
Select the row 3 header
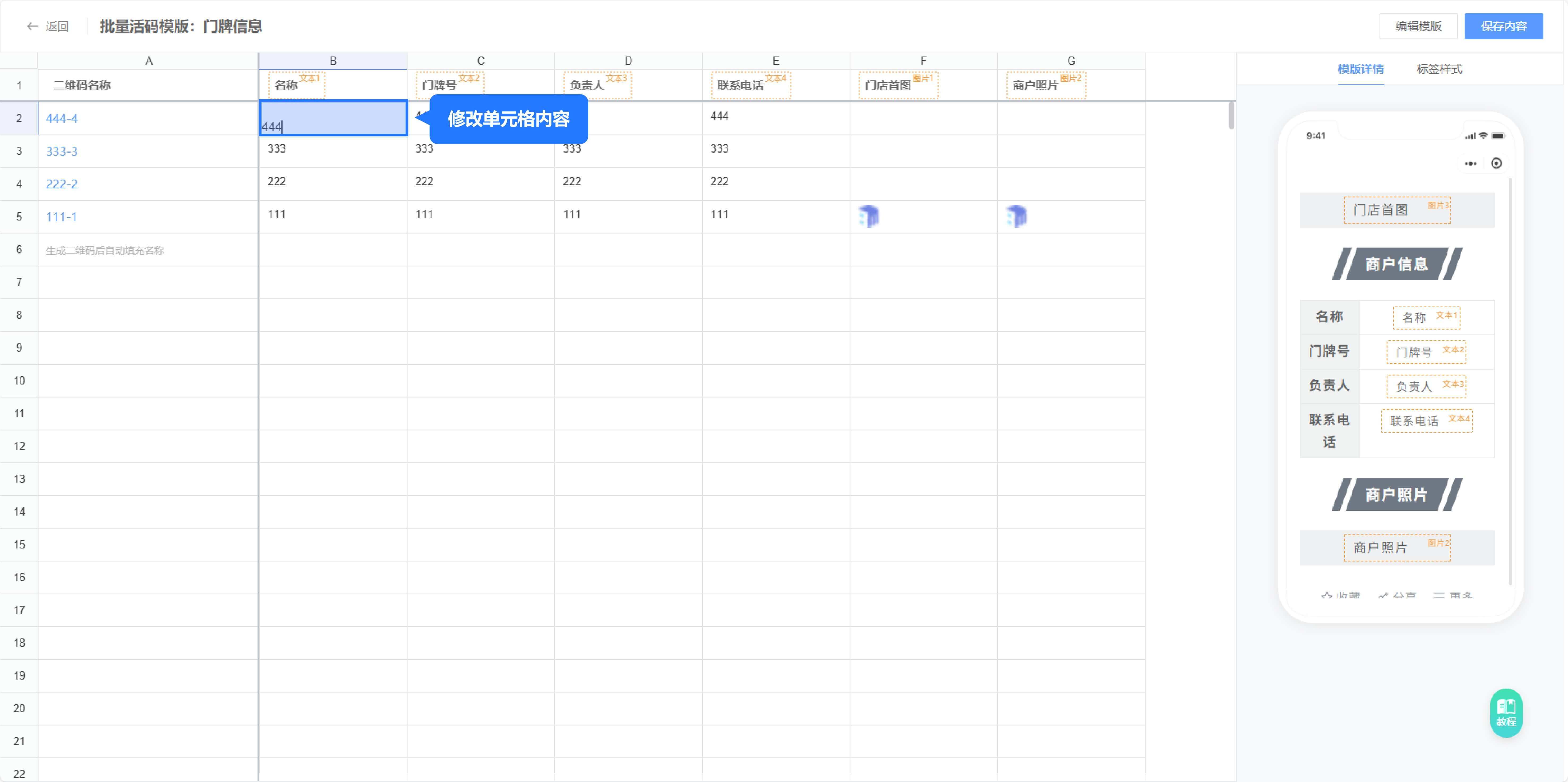[19, 151]
